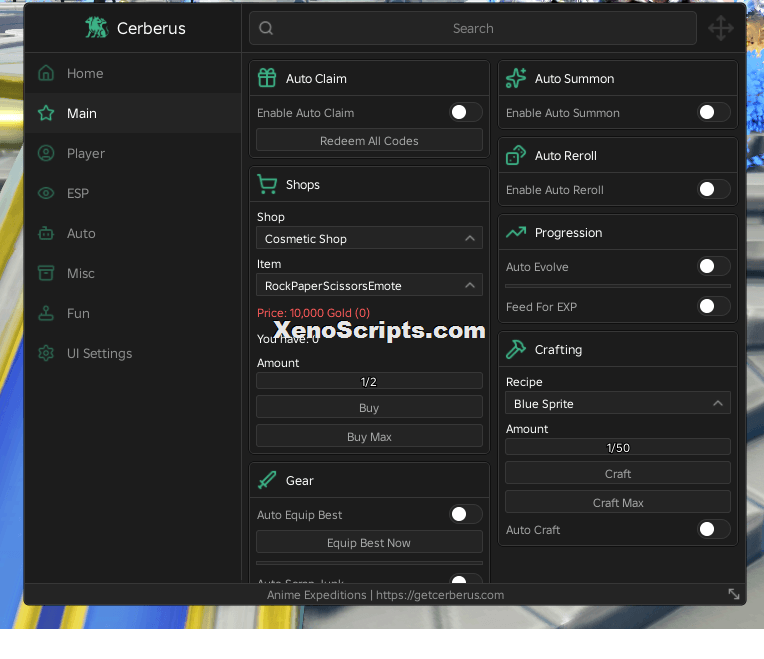Viewport: 764px width, 659px height.
Task: Go to the Player tab
Action: 133,153
